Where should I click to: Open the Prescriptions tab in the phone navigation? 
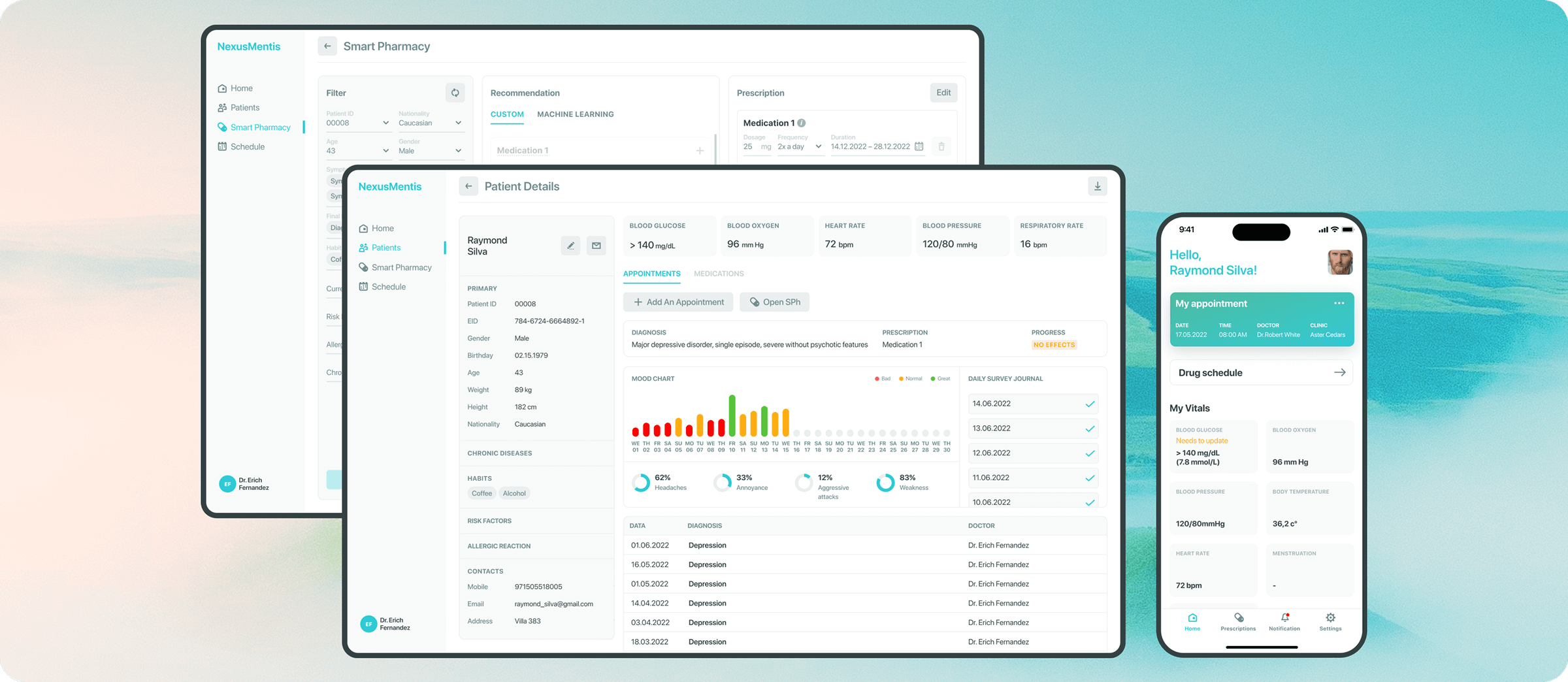pyautogui.click(x=1238, y=621)
